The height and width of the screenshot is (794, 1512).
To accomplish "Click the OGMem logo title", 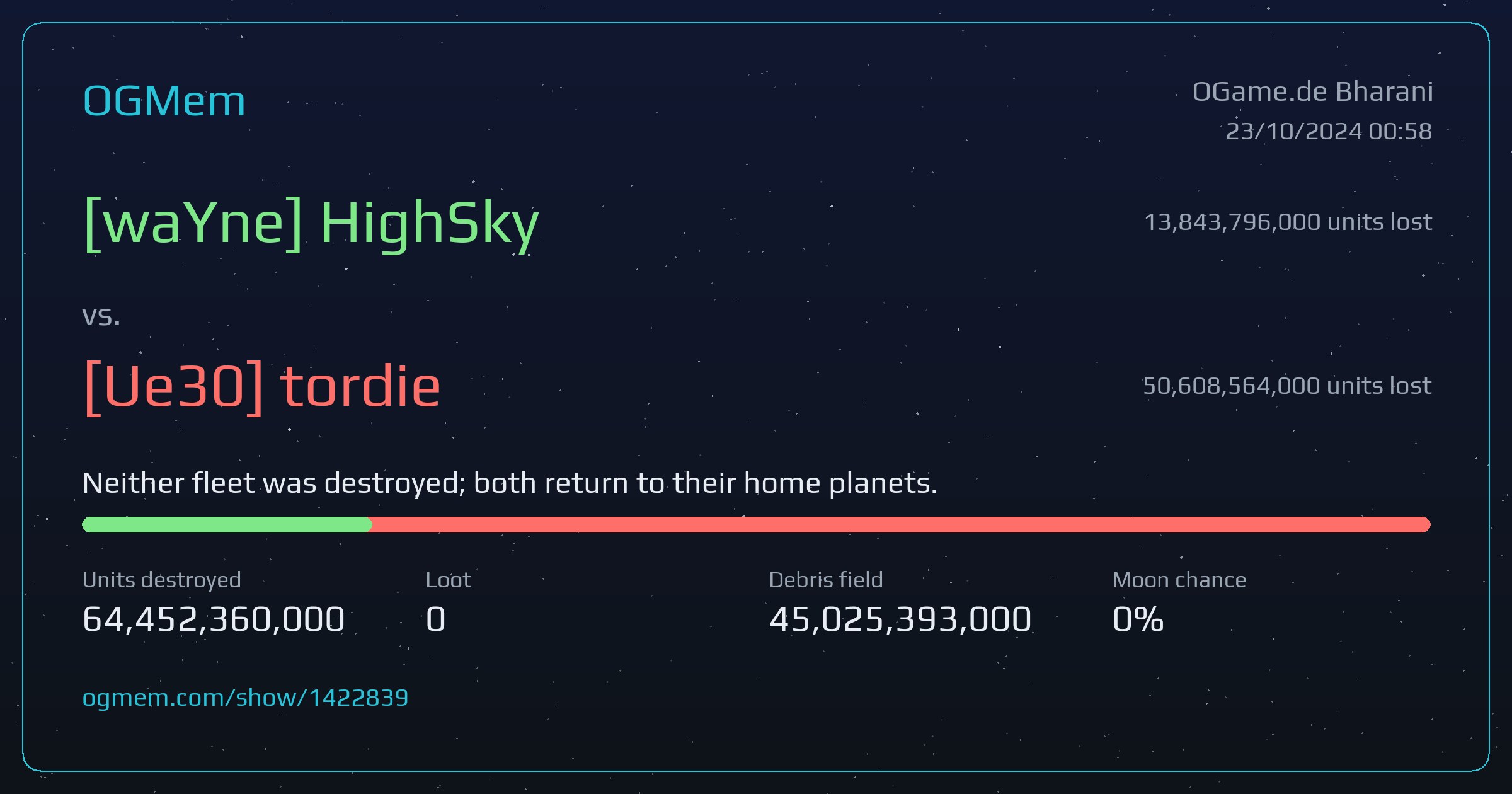I will pos(164,101).
